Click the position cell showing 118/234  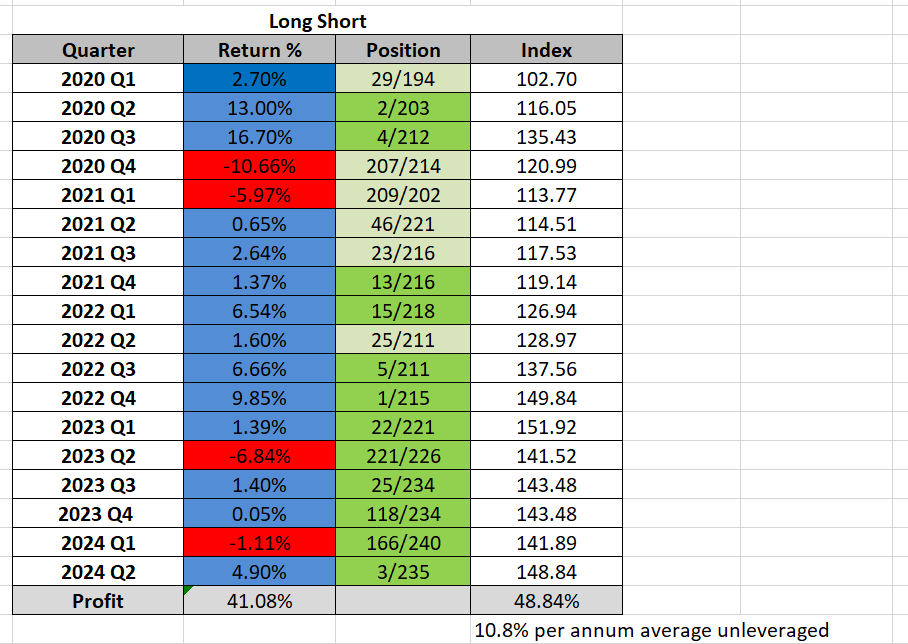click(x=403, y=514)
